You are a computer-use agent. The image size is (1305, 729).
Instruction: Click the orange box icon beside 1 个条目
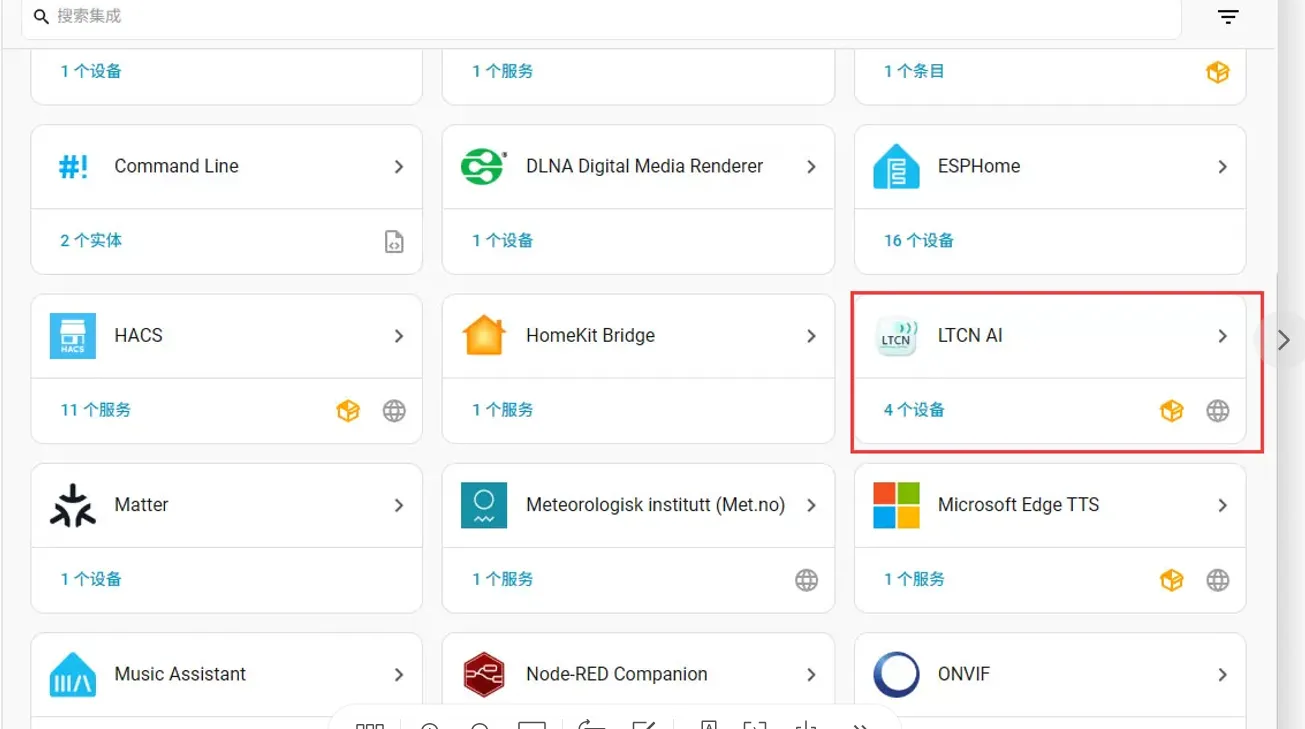(x=1217, y=72)
